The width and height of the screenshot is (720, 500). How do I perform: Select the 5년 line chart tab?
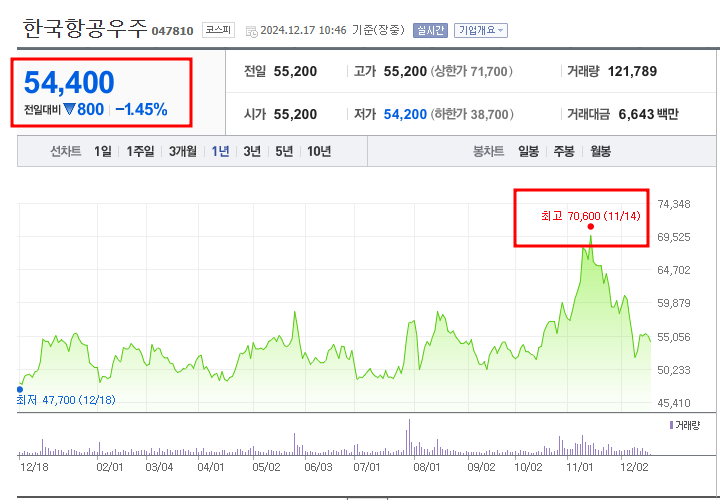[x=284, y=151]
